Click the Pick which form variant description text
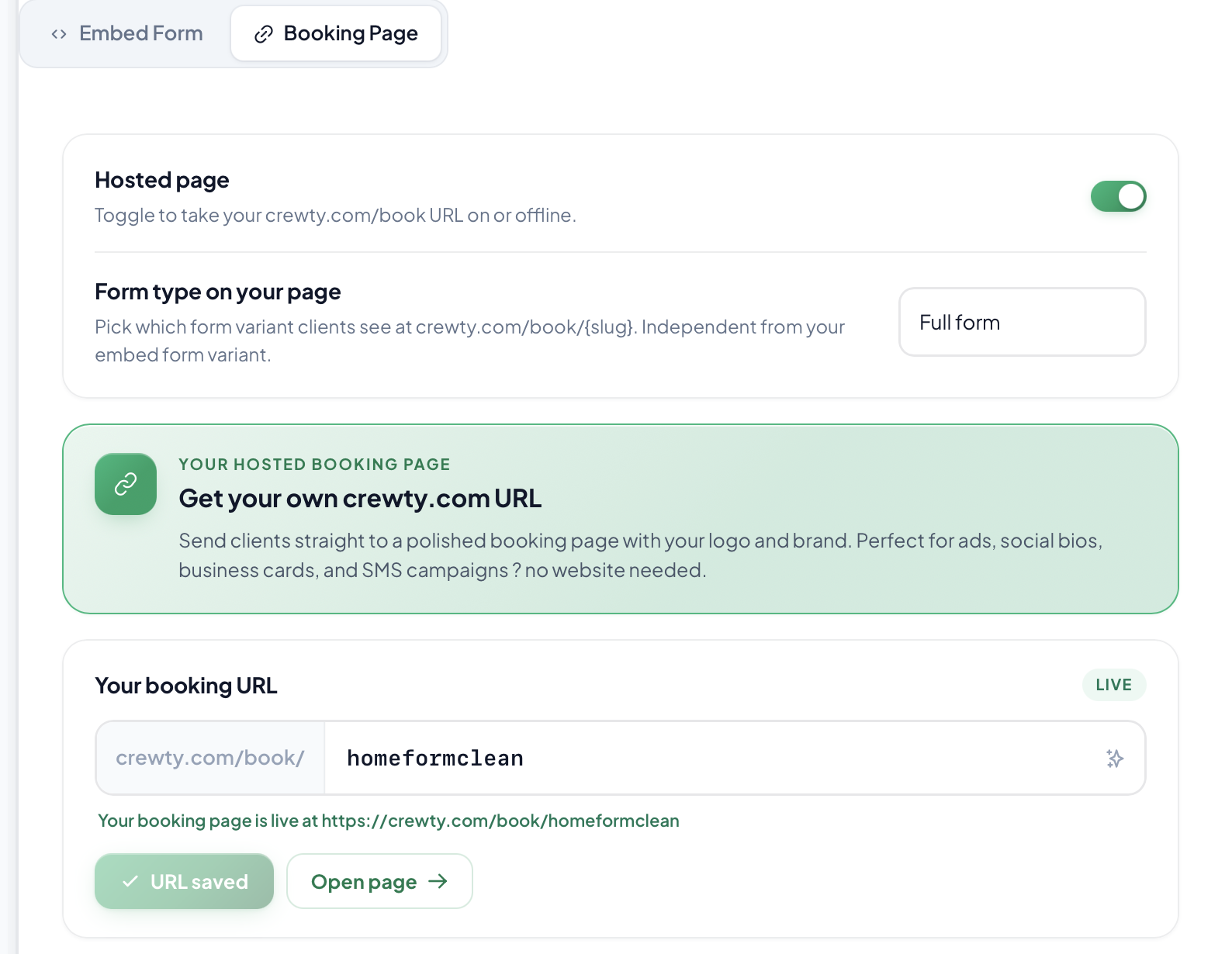Viewport: 1232px width, 954px height. (x=469, y=340)
